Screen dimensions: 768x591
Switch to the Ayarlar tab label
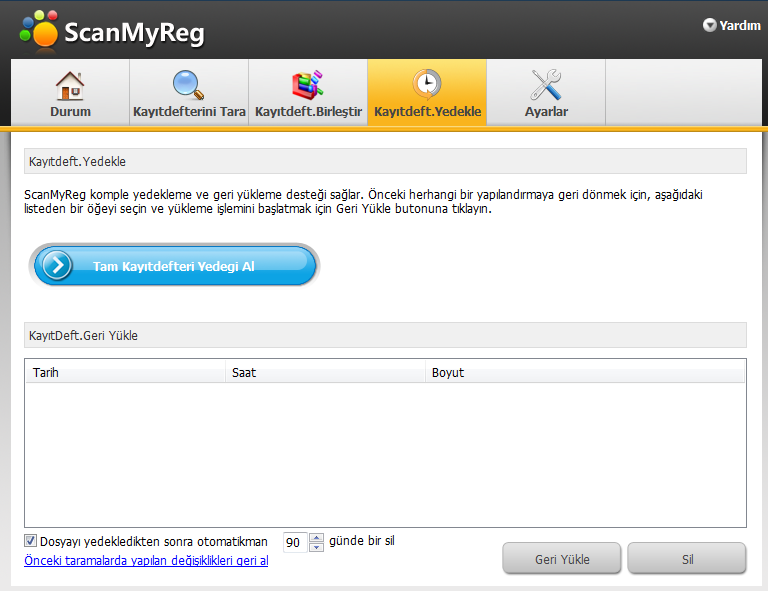tap(546, 112)
